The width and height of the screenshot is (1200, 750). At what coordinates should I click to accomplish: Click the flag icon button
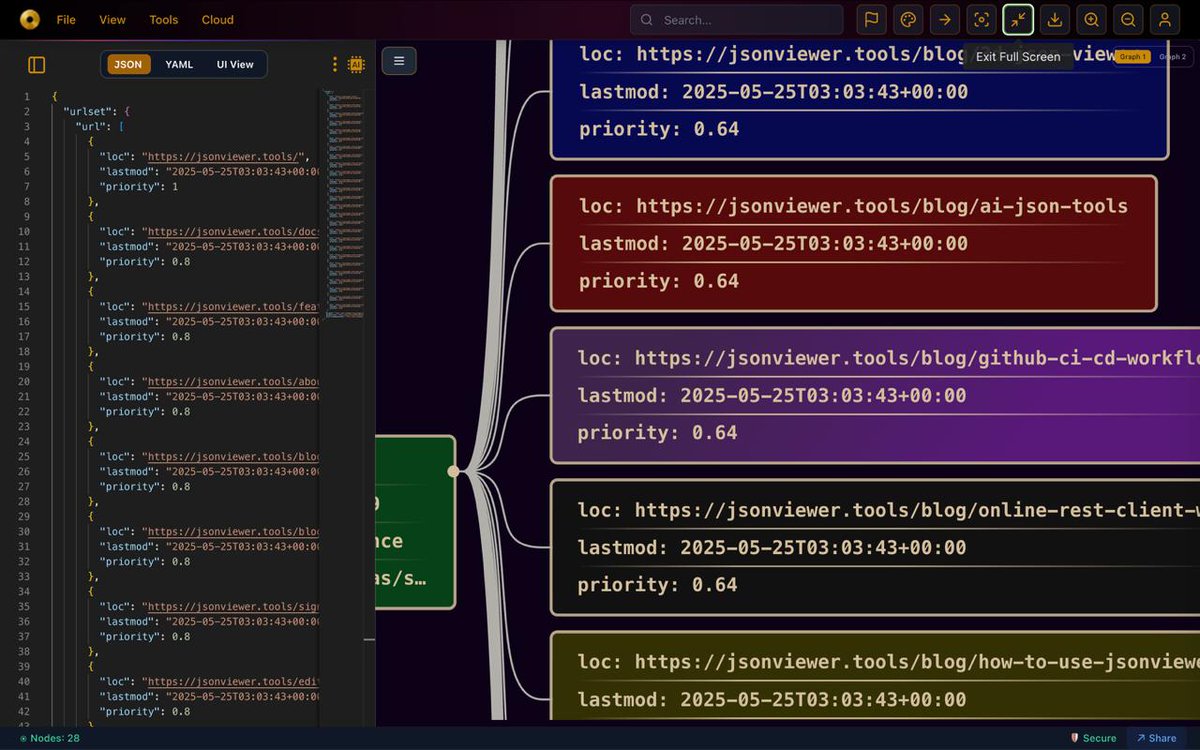[x=871, y=20]
